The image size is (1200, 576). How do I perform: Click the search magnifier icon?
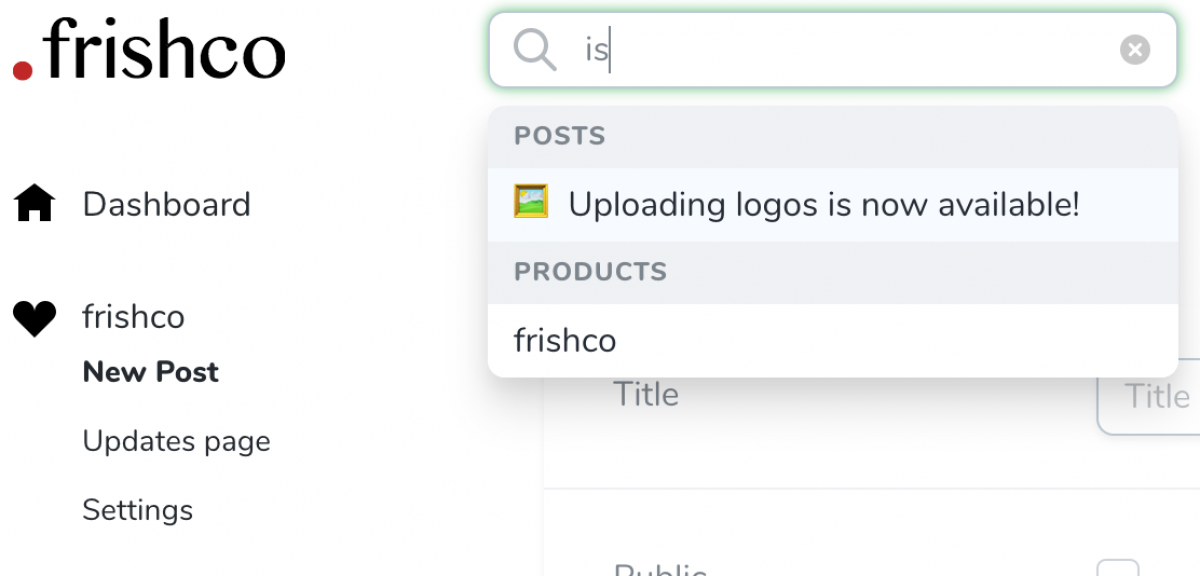tap(534, 49)
